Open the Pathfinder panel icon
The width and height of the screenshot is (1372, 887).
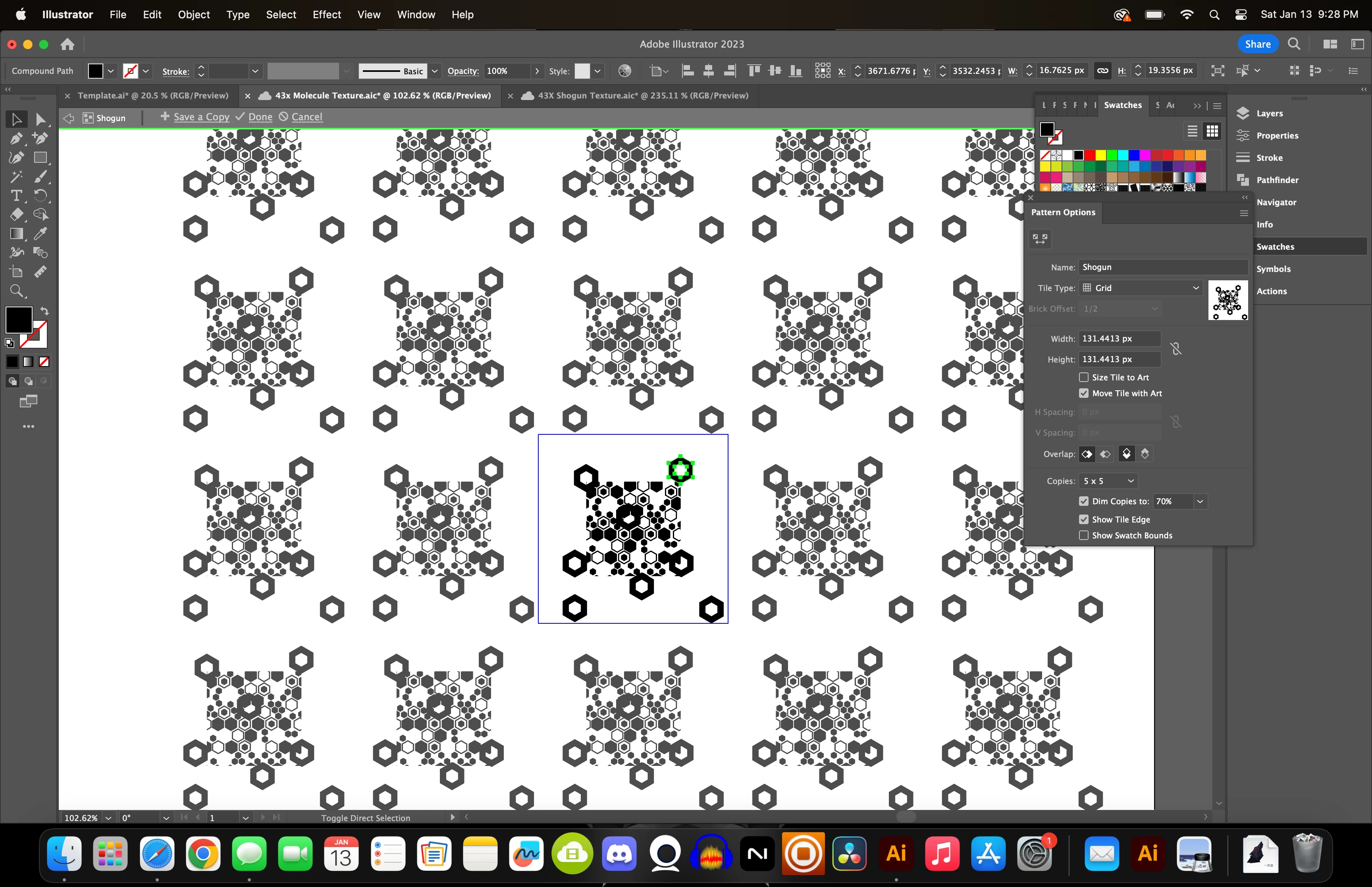pyautogui.click(x=1243, y=180)
